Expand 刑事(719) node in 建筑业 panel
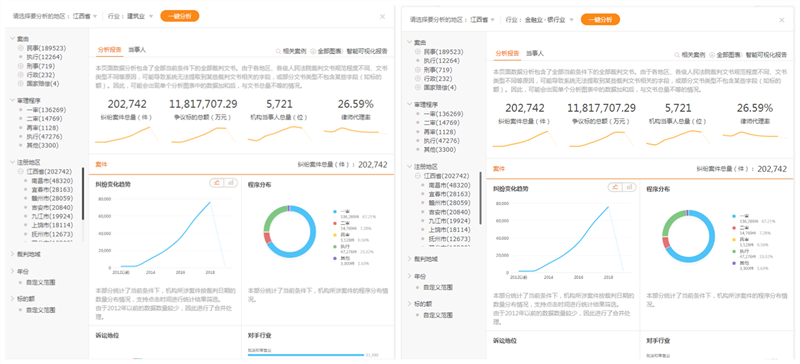The width and height of the screenshot is (800, 364). (x=20, y=66)
